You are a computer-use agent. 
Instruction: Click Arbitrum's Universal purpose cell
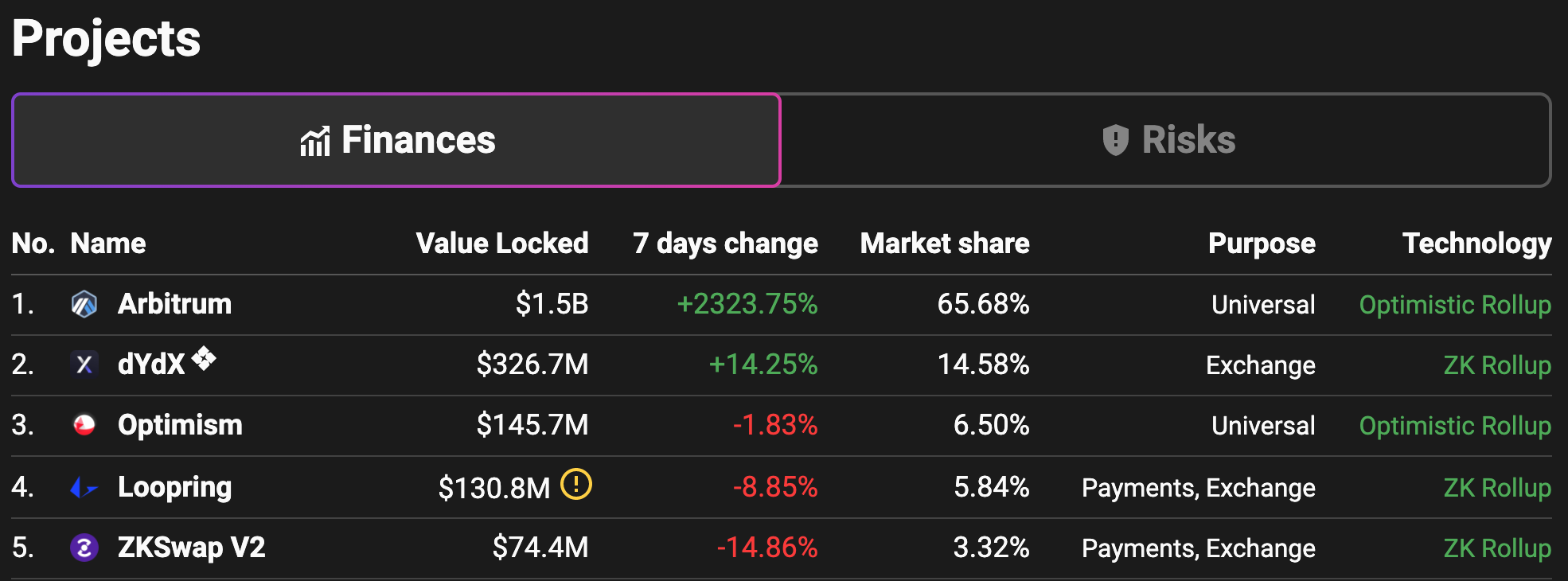(1263, 304)
